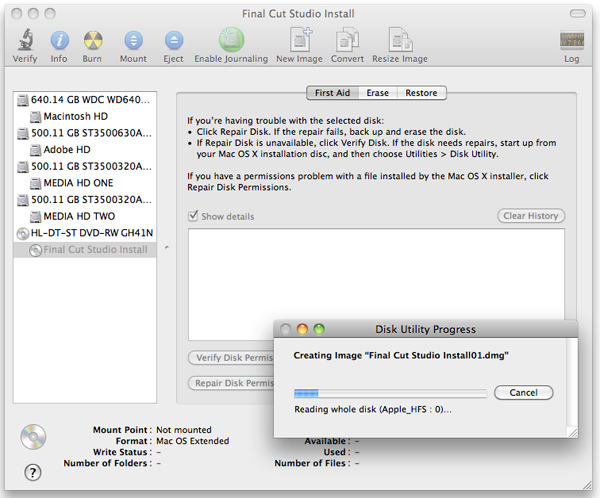Click the "Reading whole disk (Apple_HFS : 0)..." text
600x498 pixels.
(373, 410)
